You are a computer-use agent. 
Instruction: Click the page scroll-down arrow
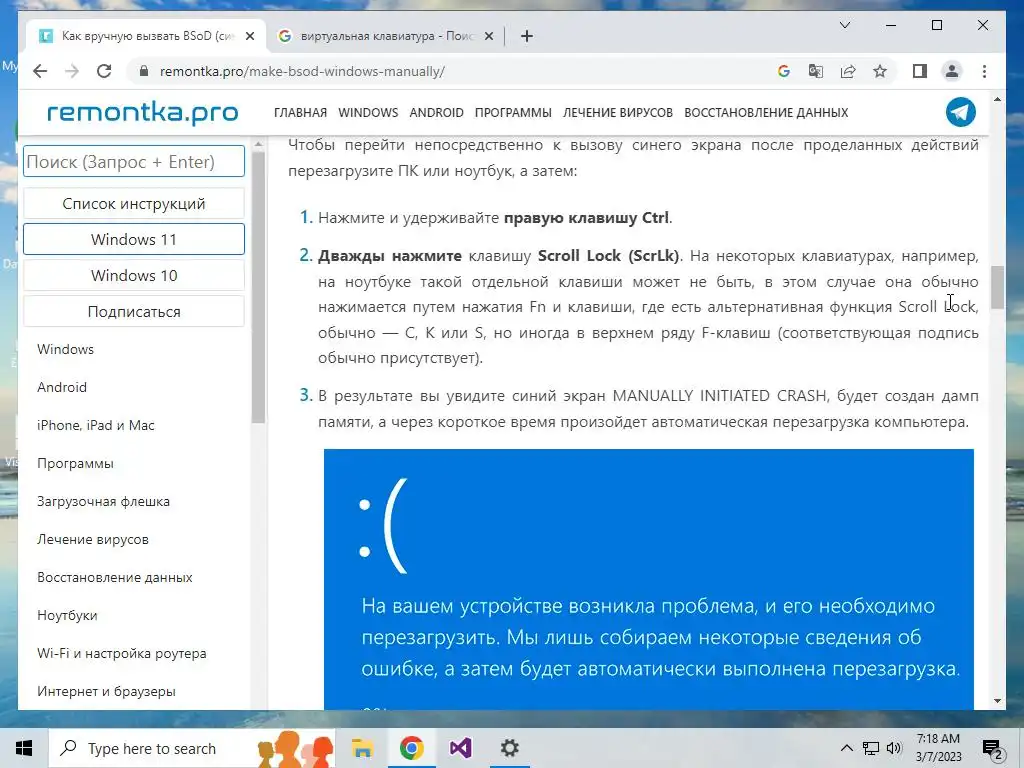click(997, 701)
